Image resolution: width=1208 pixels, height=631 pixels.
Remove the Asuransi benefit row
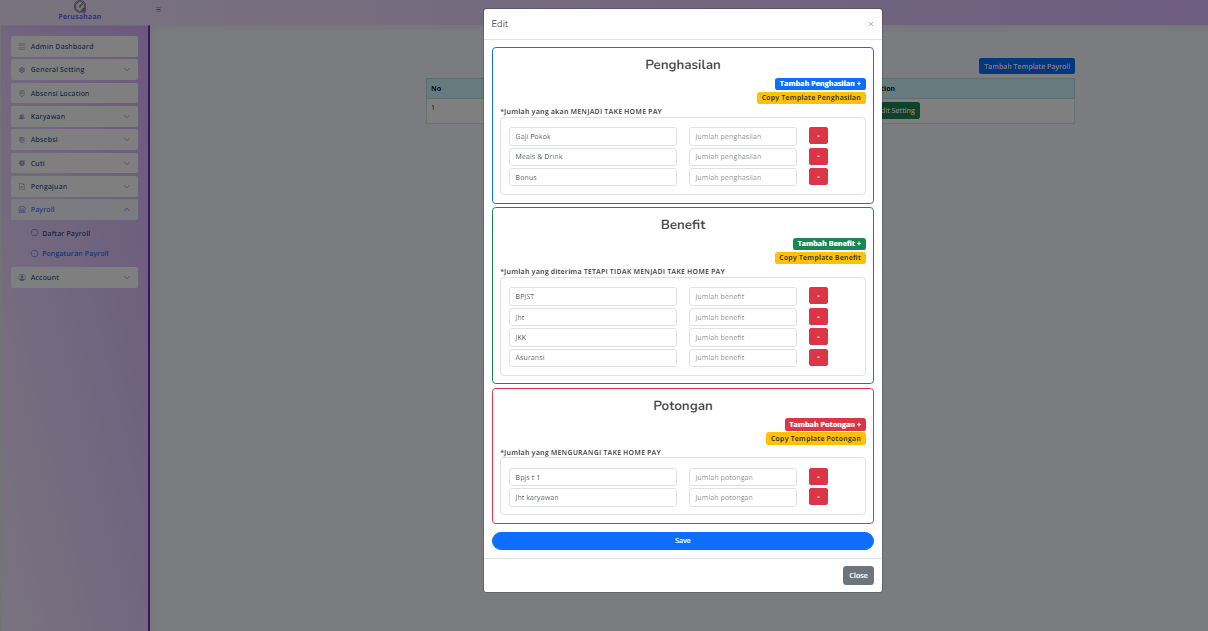pyautogui.click(x=818, y=357)
